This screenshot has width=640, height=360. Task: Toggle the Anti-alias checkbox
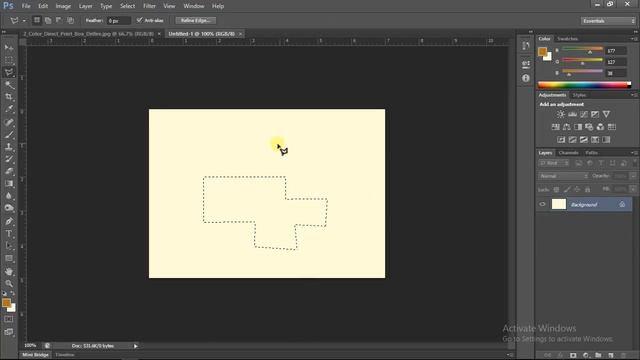coord(140,20)
